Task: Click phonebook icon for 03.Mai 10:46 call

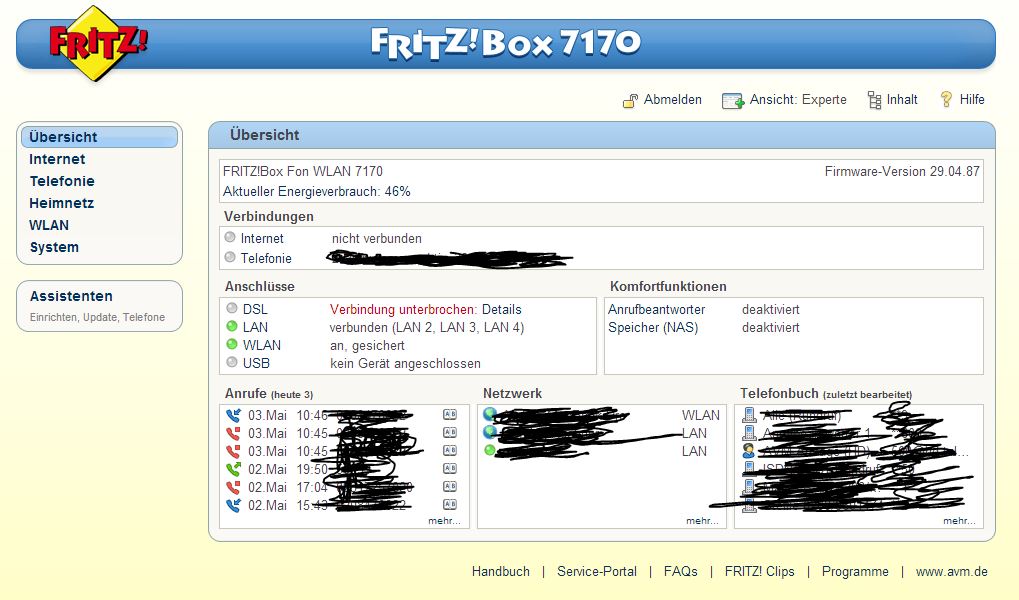Action: point(450,414)
